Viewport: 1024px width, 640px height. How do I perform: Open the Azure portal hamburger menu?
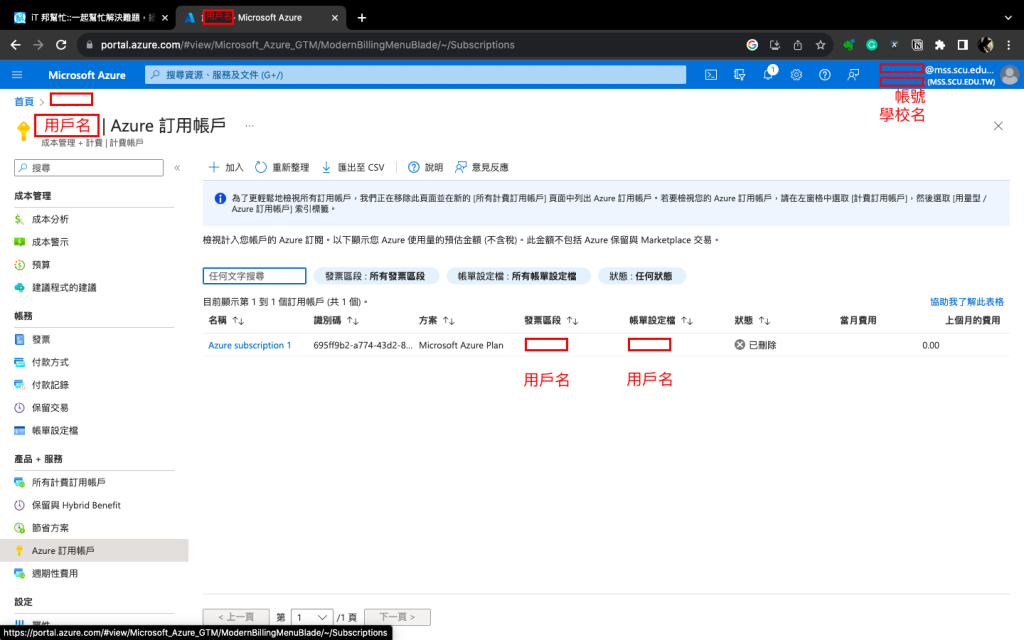click(x=18, y=75)
